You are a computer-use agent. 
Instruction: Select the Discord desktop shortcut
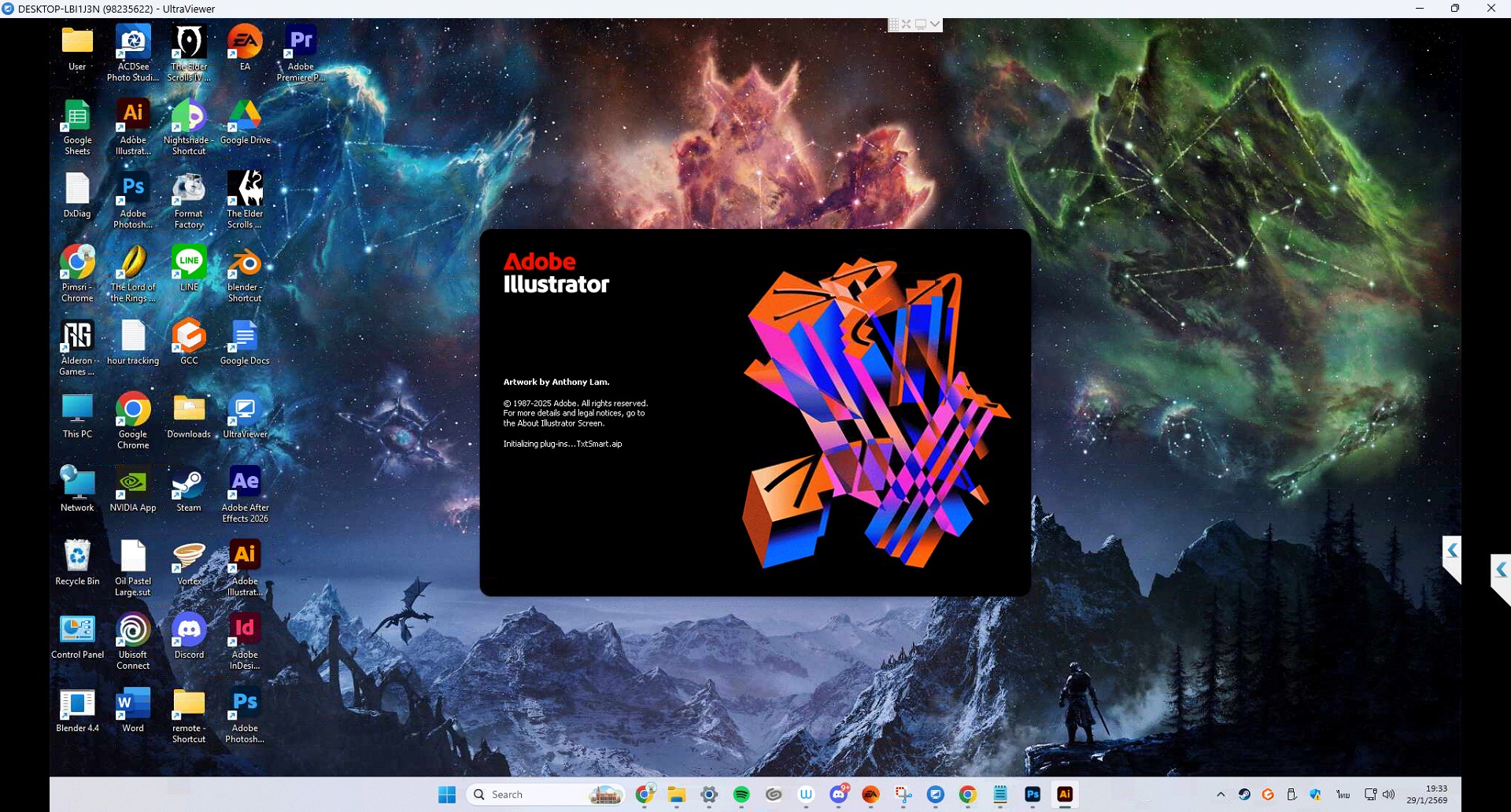[x=189, y=637]
